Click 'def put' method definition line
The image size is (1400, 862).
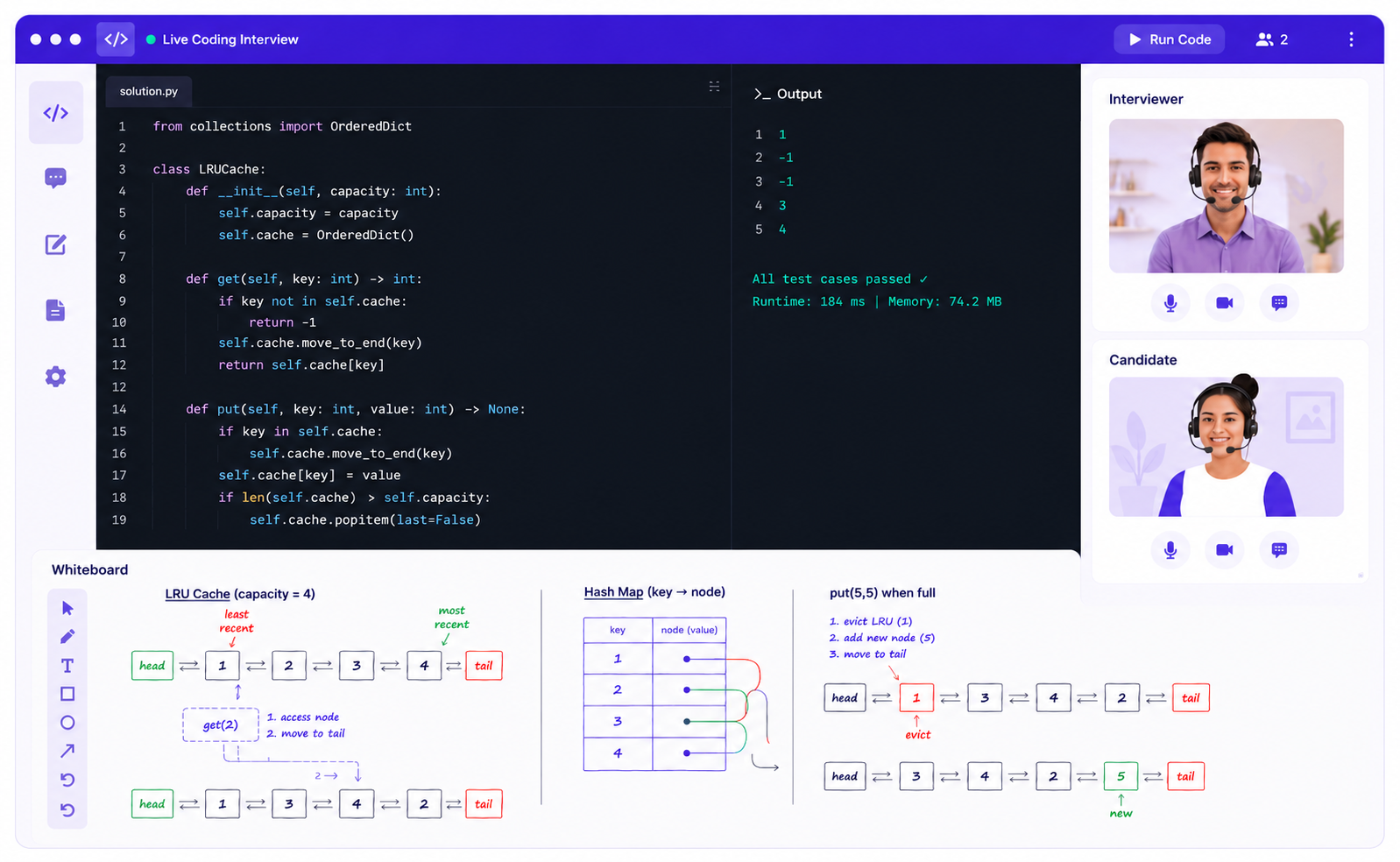click(x=356, y=409)
